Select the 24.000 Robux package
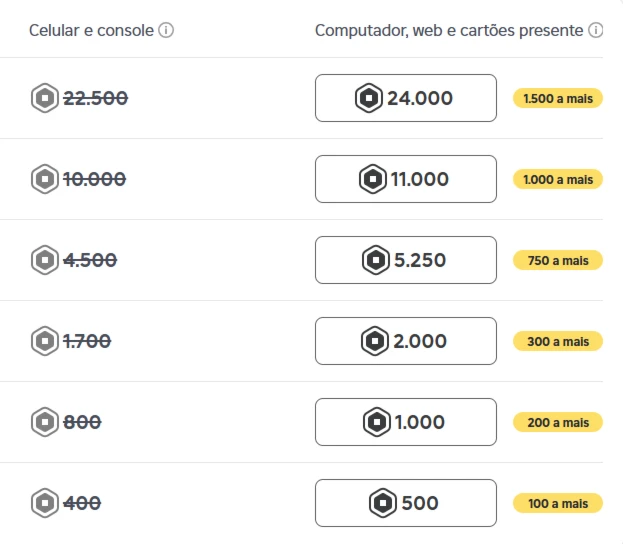 coord(406,98)
